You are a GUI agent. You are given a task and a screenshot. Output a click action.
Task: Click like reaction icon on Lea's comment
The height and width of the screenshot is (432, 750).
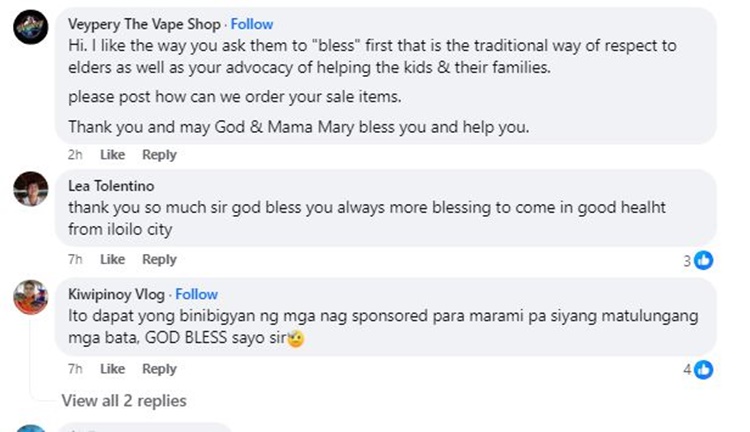tap(704, 260)
